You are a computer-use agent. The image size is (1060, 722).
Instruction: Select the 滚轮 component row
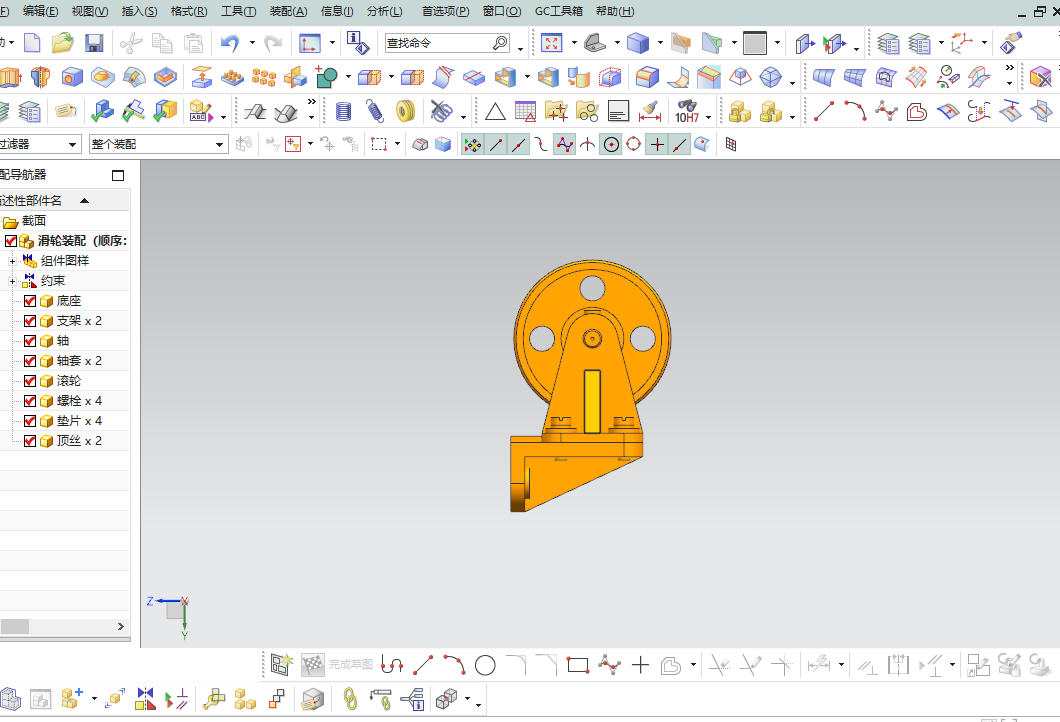click(65, 381)
